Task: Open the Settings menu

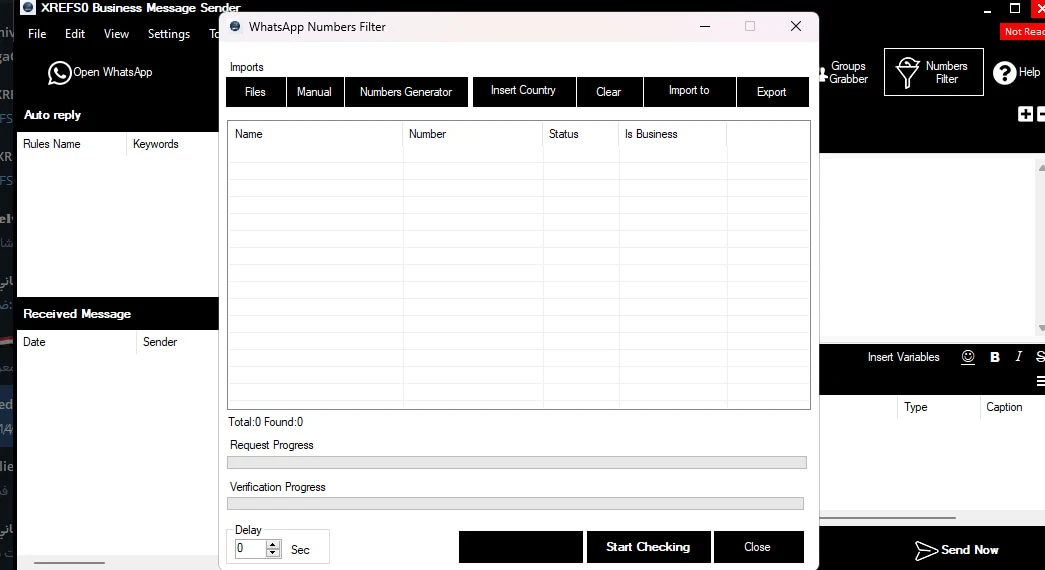Action: pyautogui.click(x=169, y=33)
